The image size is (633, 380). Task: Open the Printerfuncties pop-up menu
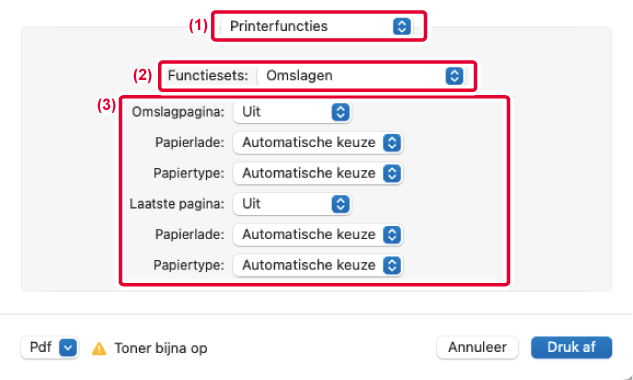pos(318,26)
